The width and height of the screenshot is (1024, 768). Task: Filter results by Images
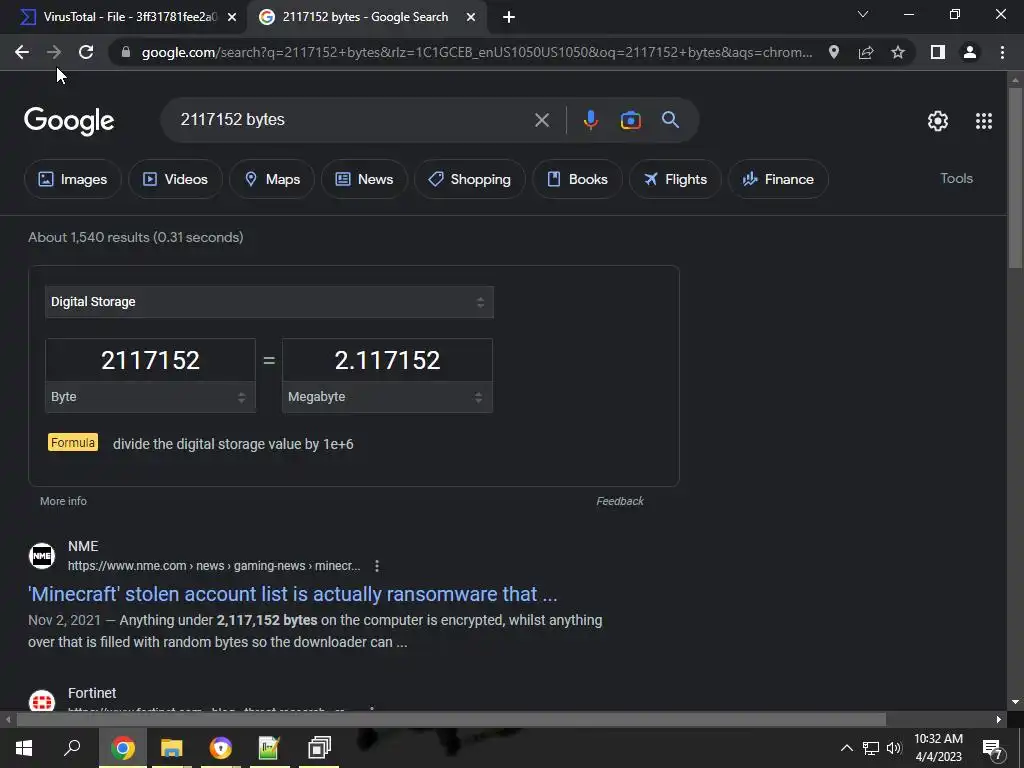click(72, 179)
